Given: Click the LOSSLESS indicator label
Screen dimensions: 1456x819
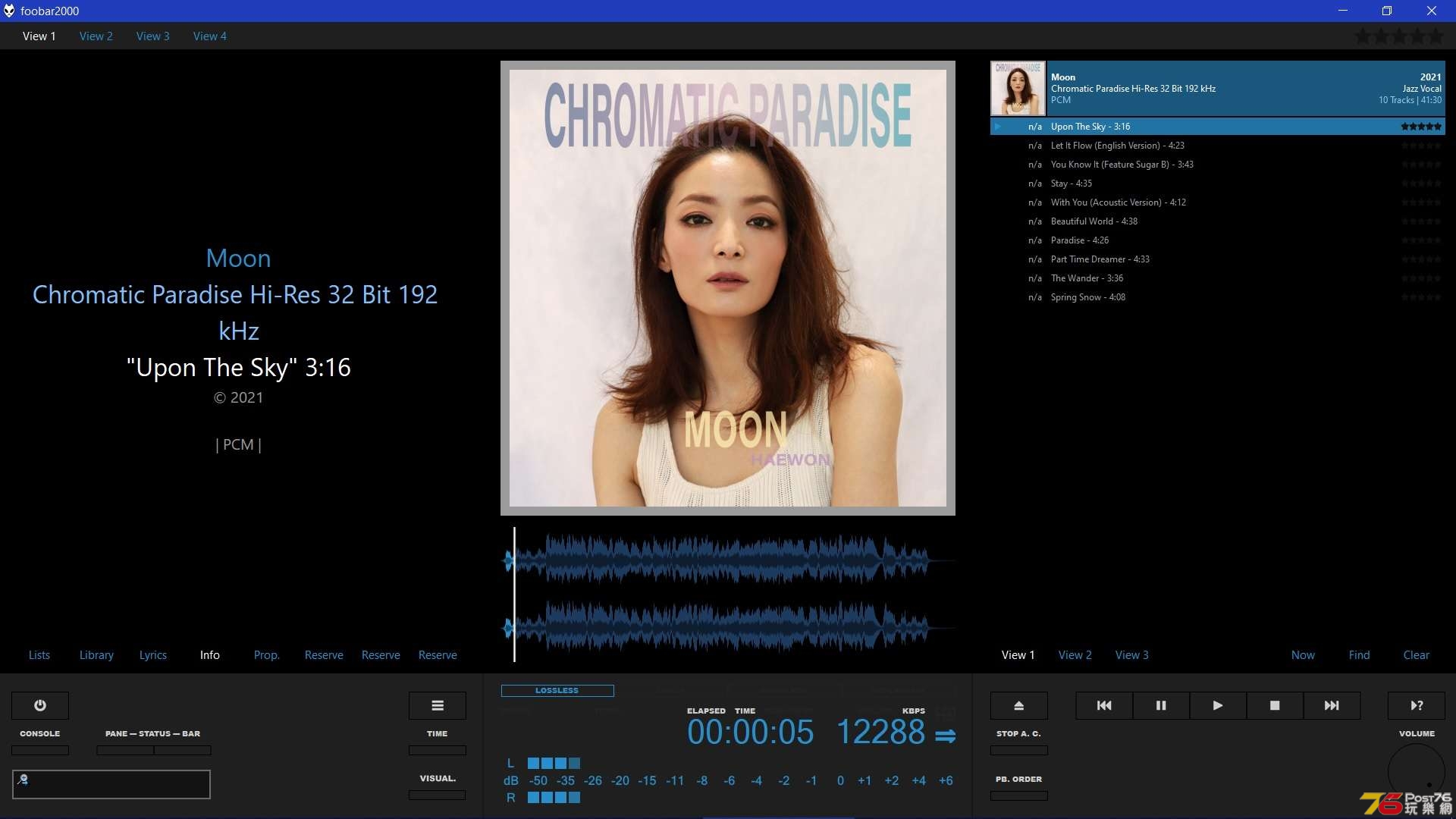Looking at the screenshot, I should tap(557, 691).
